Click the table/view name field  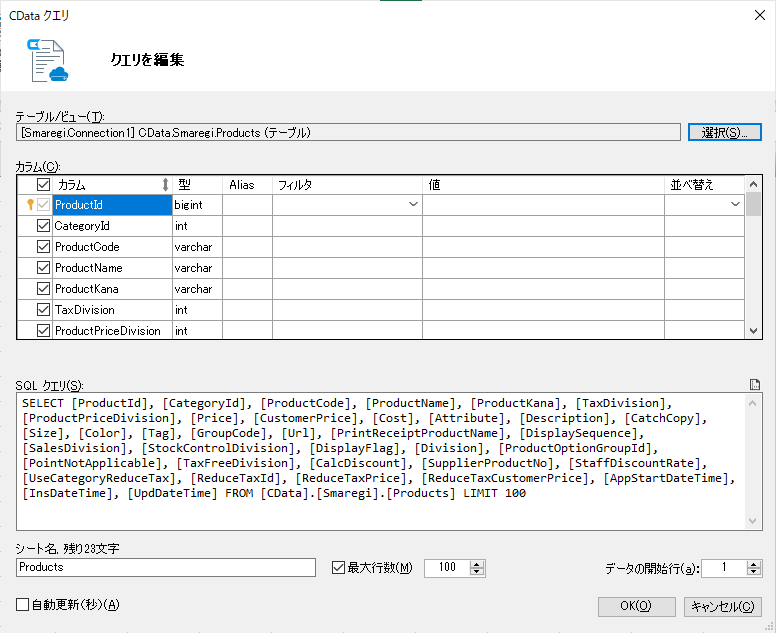tap(348, 132)
